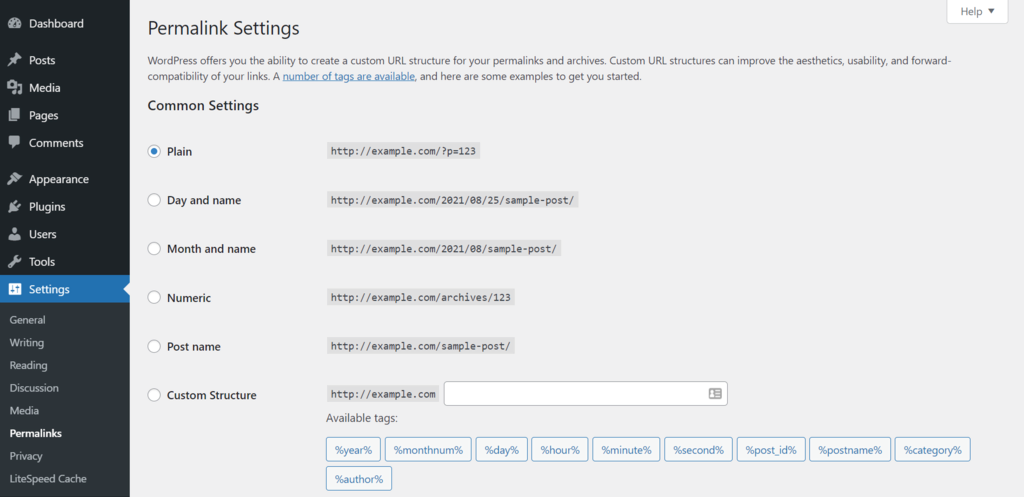The image size is (1024, 497).
Task: Choose the Post name permalink option
Action: tap(154, 346)
